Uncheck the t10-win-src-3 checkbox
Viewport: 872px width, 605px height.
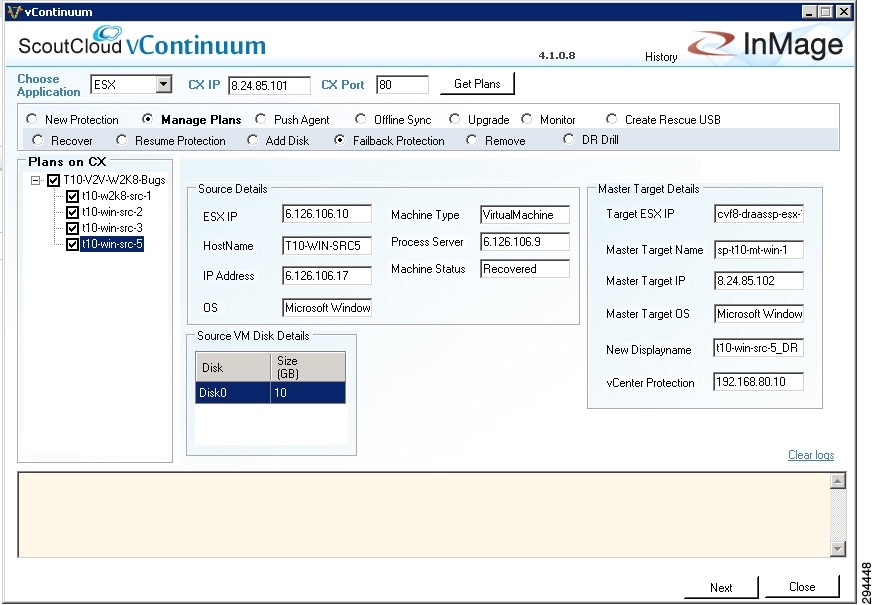pos(72,229)
